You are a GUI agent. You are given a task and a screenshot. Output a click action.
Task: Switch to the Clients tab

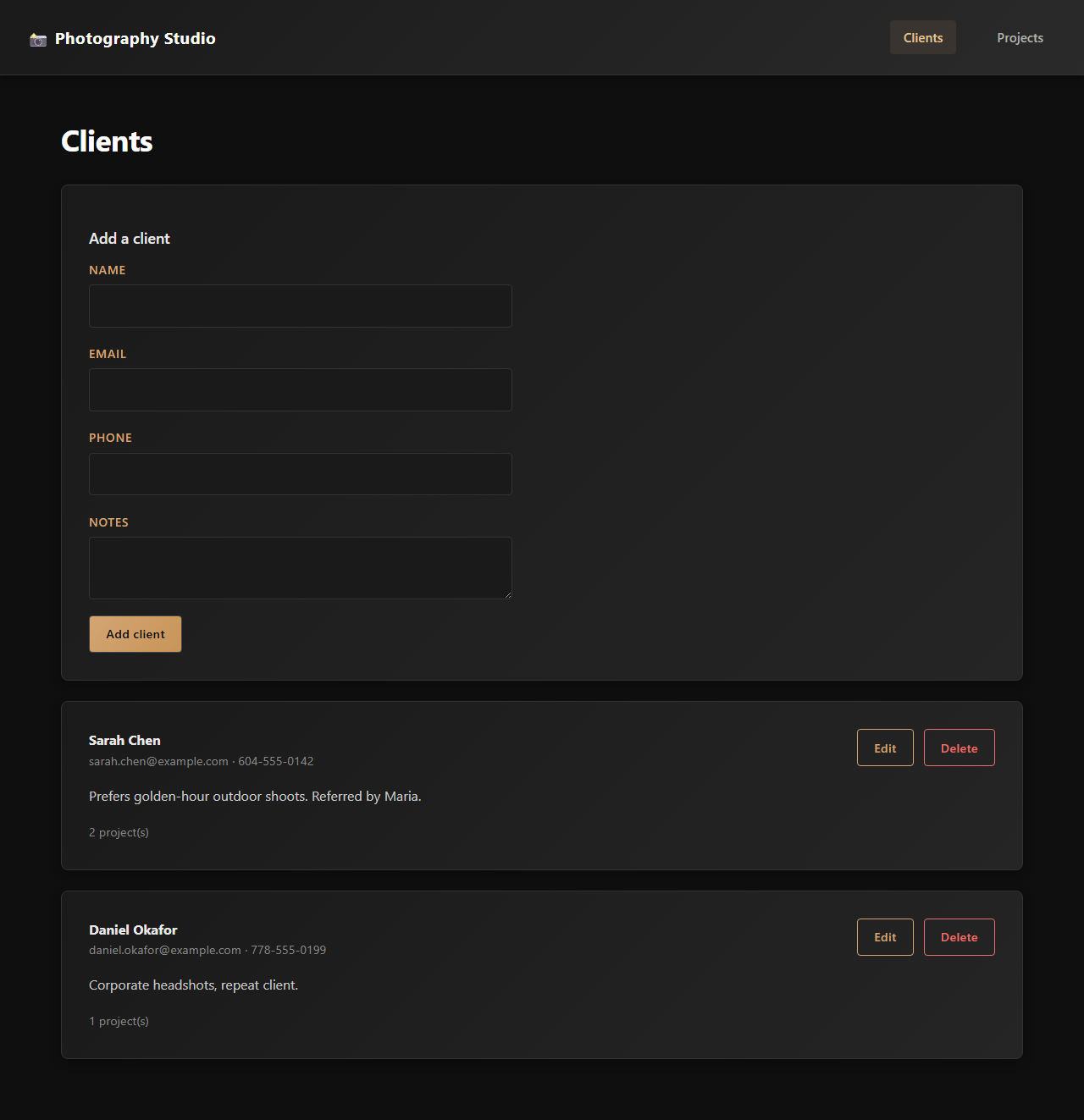[x=923, y=37]
